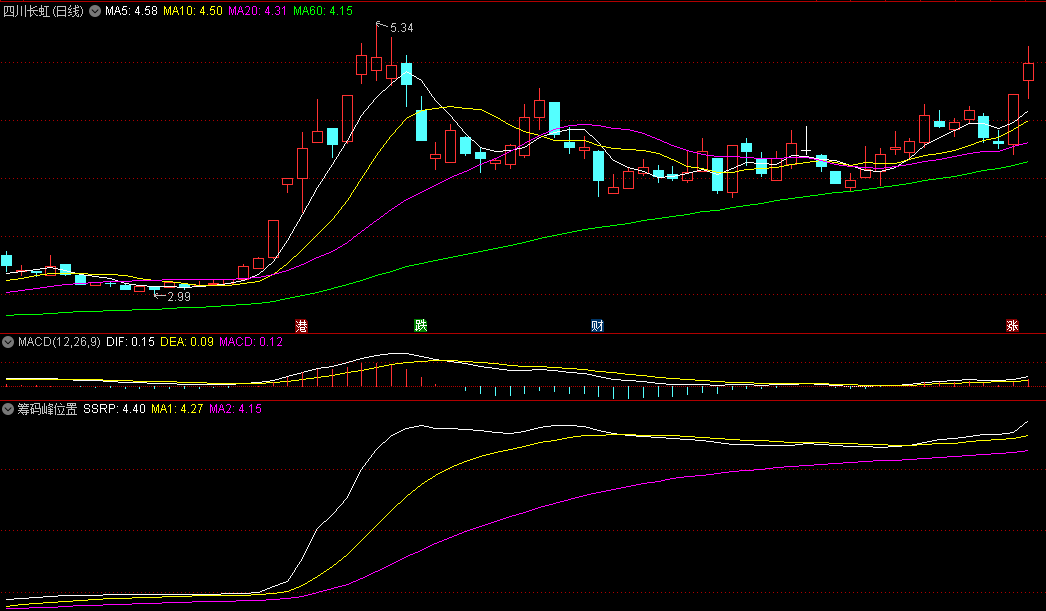Viewport: 1046px width, 611px height.
Task: Click the red 港 info marker
Action: pos(302,326)
